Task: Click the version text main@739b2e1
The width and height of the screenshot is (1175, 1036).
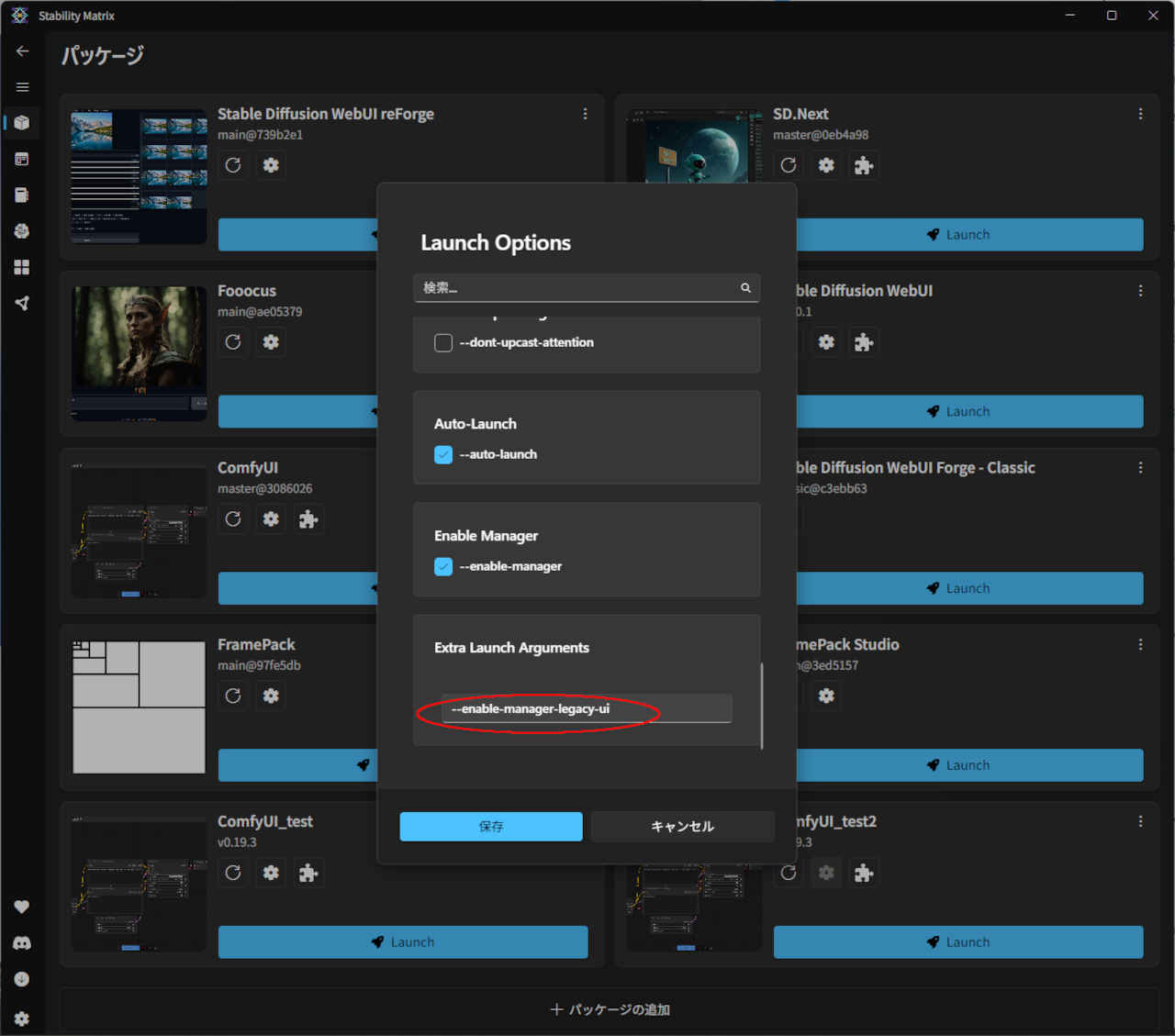Action: pyautogui.click(x=260, y=135)
